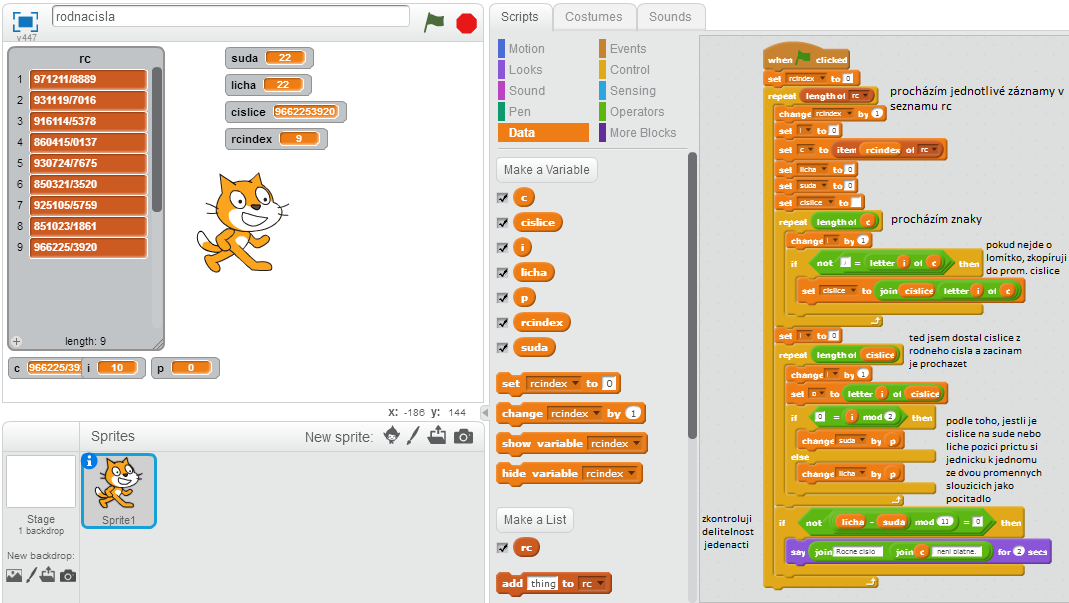
Task: Toggle checkbox for variable c
Action: pos(502,198)
